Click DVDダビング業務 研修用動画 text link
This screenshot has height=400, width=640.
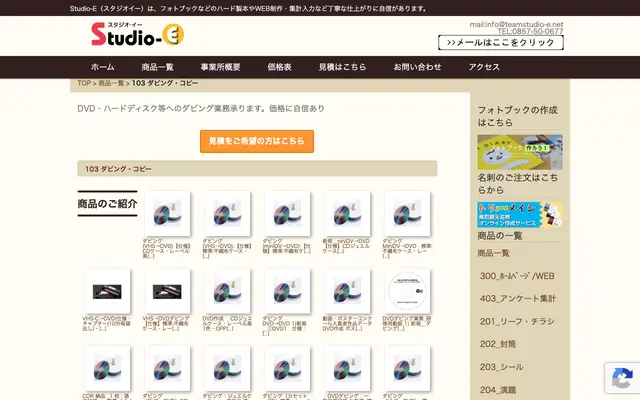[x=407, y=324]
